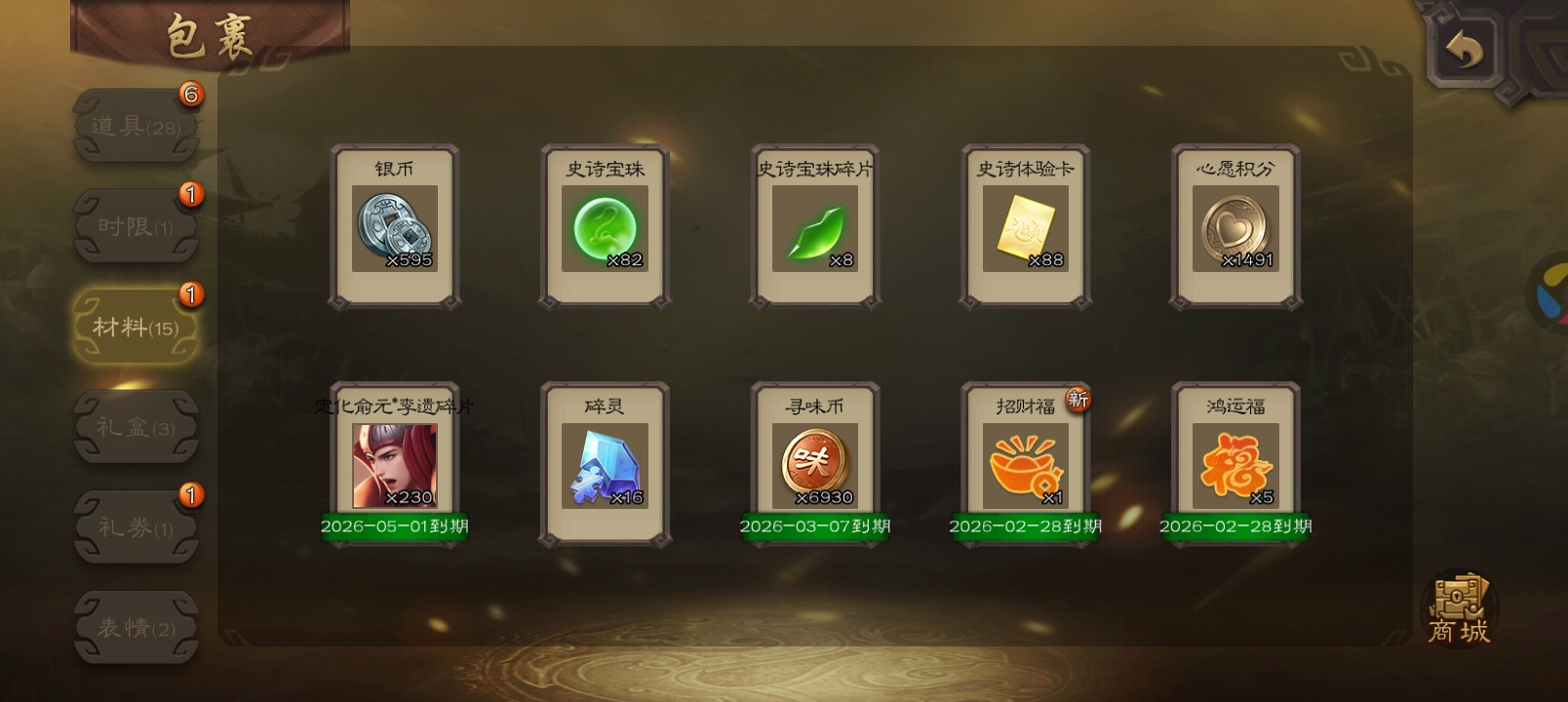Open the 寻味币 red coin item
Screen dimensions: 1568x702
(815, 464)
